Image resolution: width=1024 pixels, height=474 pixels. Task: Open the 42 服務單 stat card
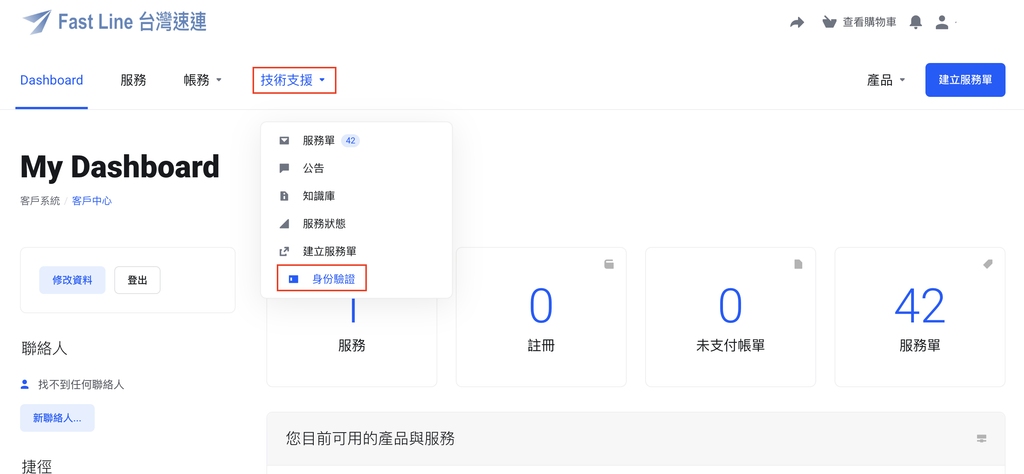[x=920, y=317]
